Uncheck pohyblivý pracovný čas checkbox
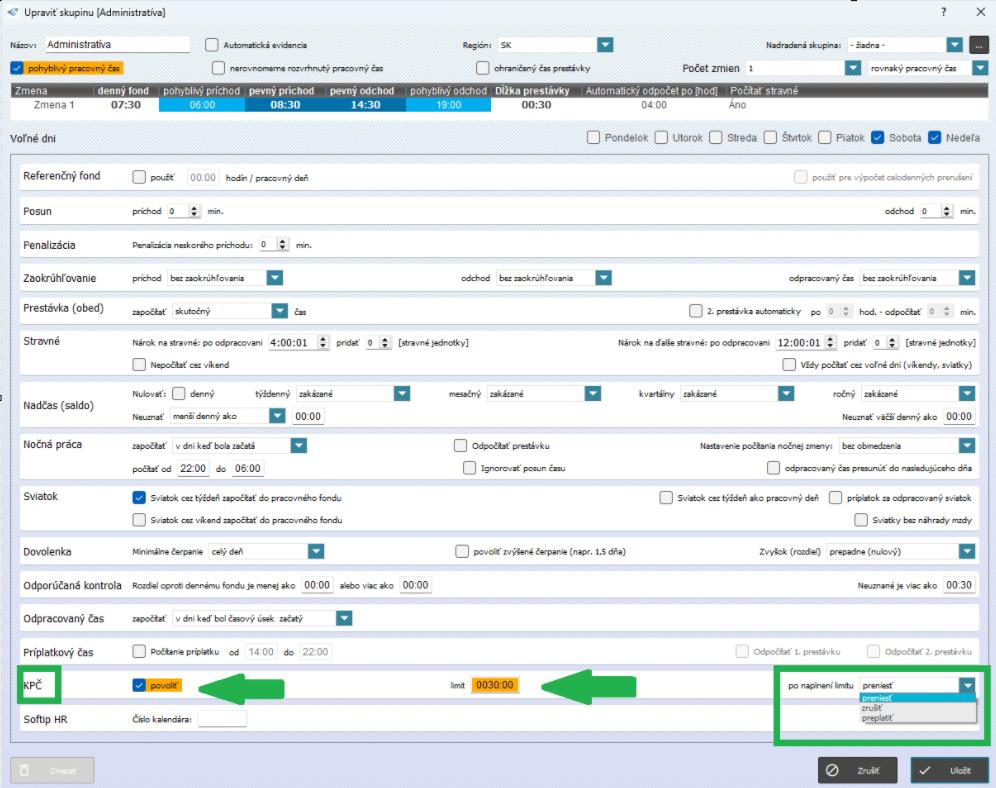Viewport: 996px width, 788px height. (x=17, y=68)
